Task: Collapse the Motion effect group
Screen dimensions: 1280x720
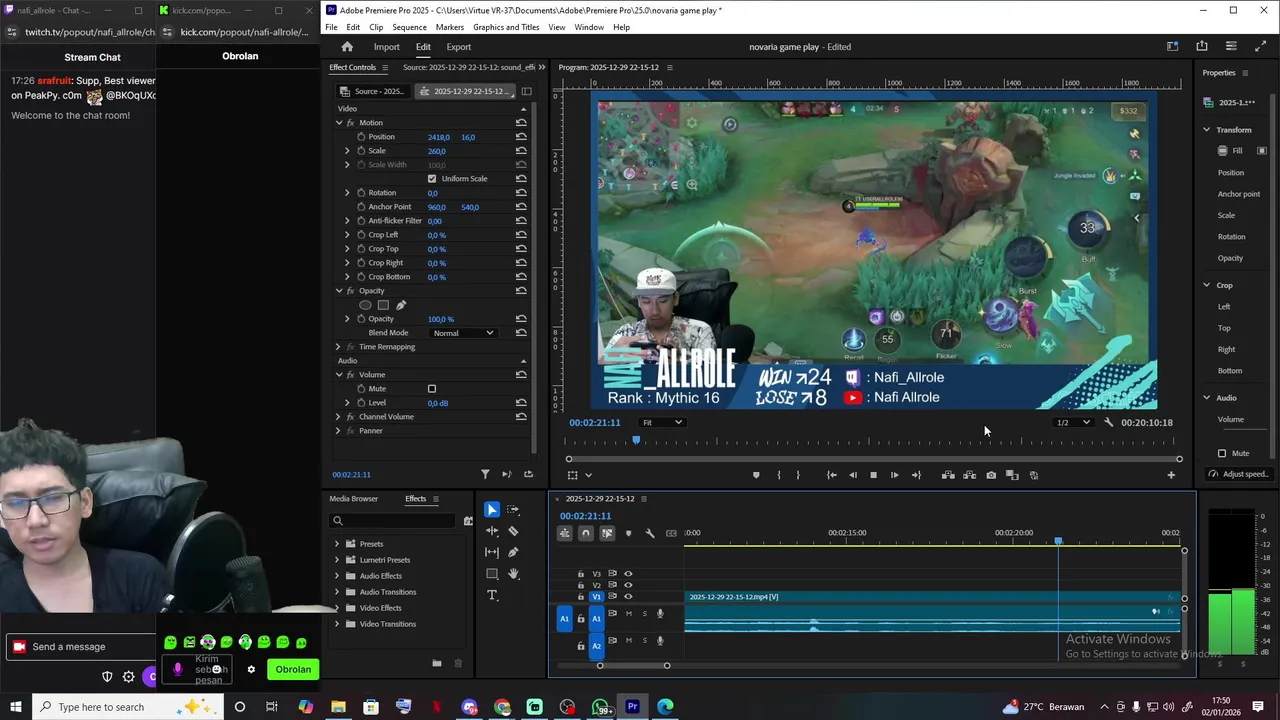Action: 339,123
